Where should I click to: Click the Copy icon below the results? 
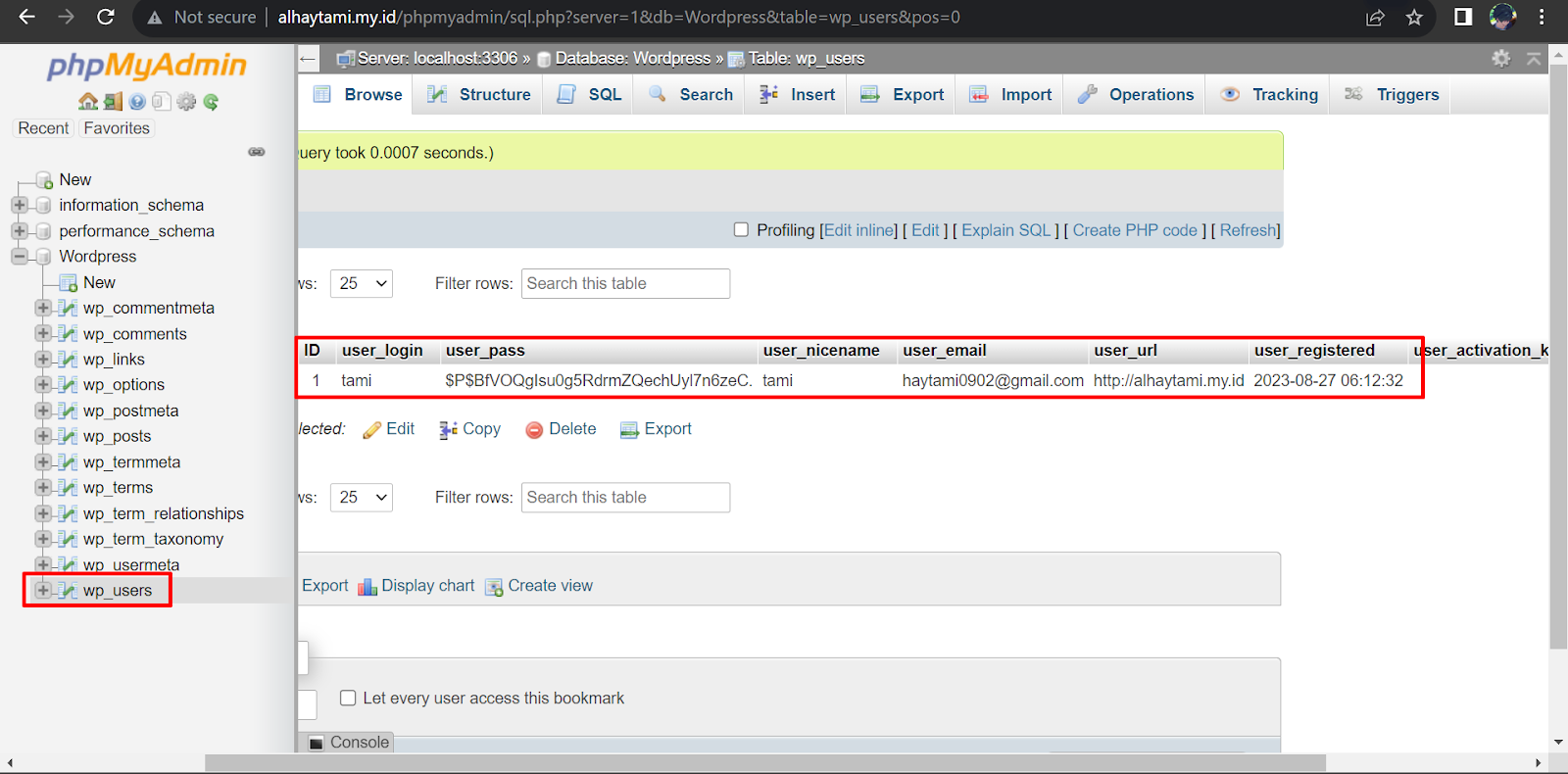pyautogui.click(x=449, y=430)
